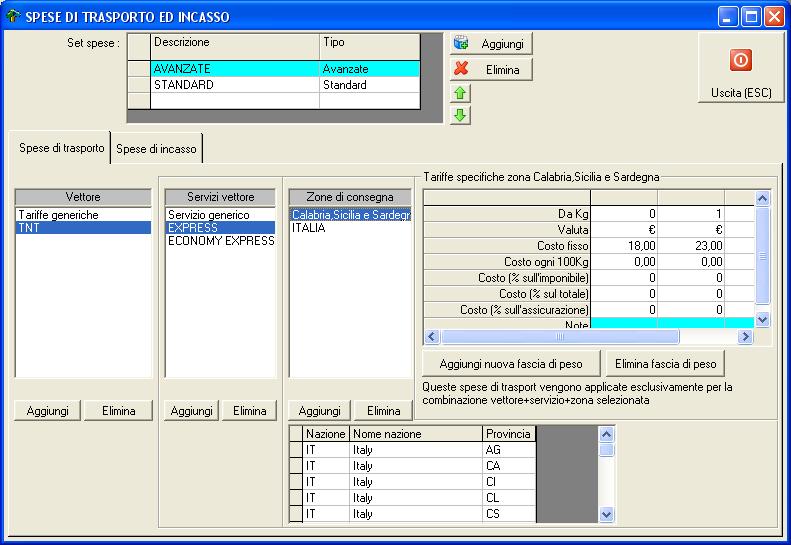Viewport: 791px width, 545px height.
Task: Click the Nome nazione column header
Action: tap(416, 434)
